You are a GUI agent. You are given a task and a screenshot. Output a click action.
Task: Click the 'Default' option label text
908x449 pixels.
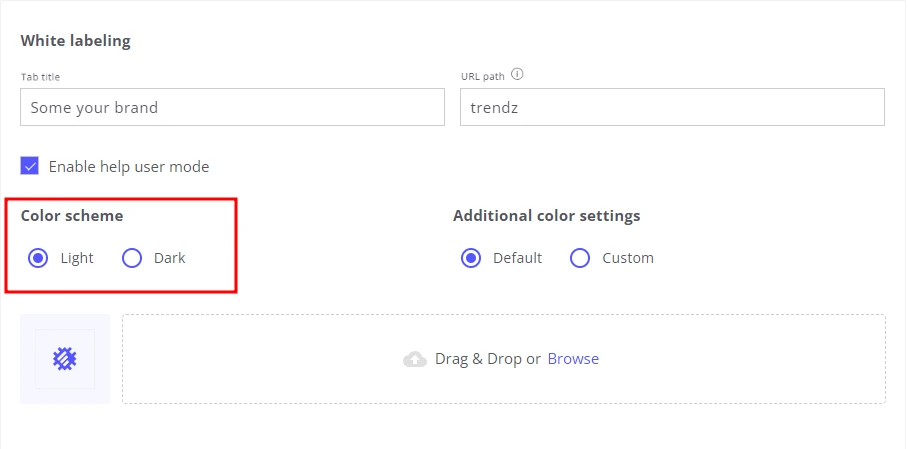517,258
